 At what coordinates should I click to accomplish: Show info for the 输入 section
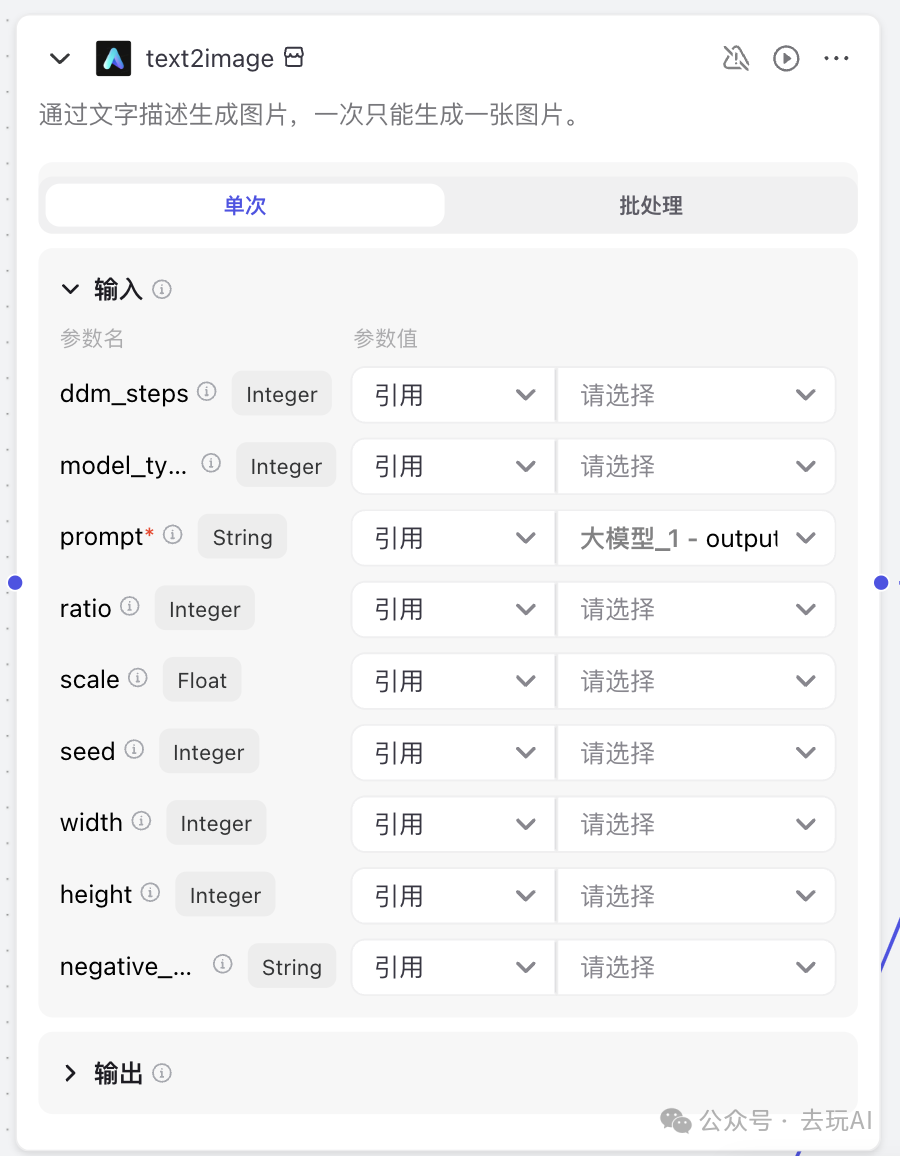(x=162, y=289)
